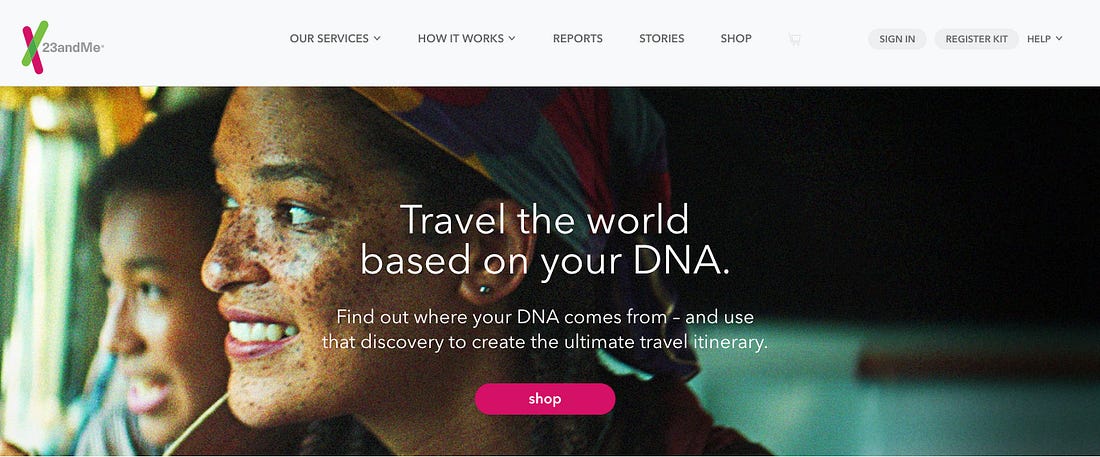Click the hero banner photo of woman
The width and height of the screenshot is (1100, 457).
click(550, 271)
